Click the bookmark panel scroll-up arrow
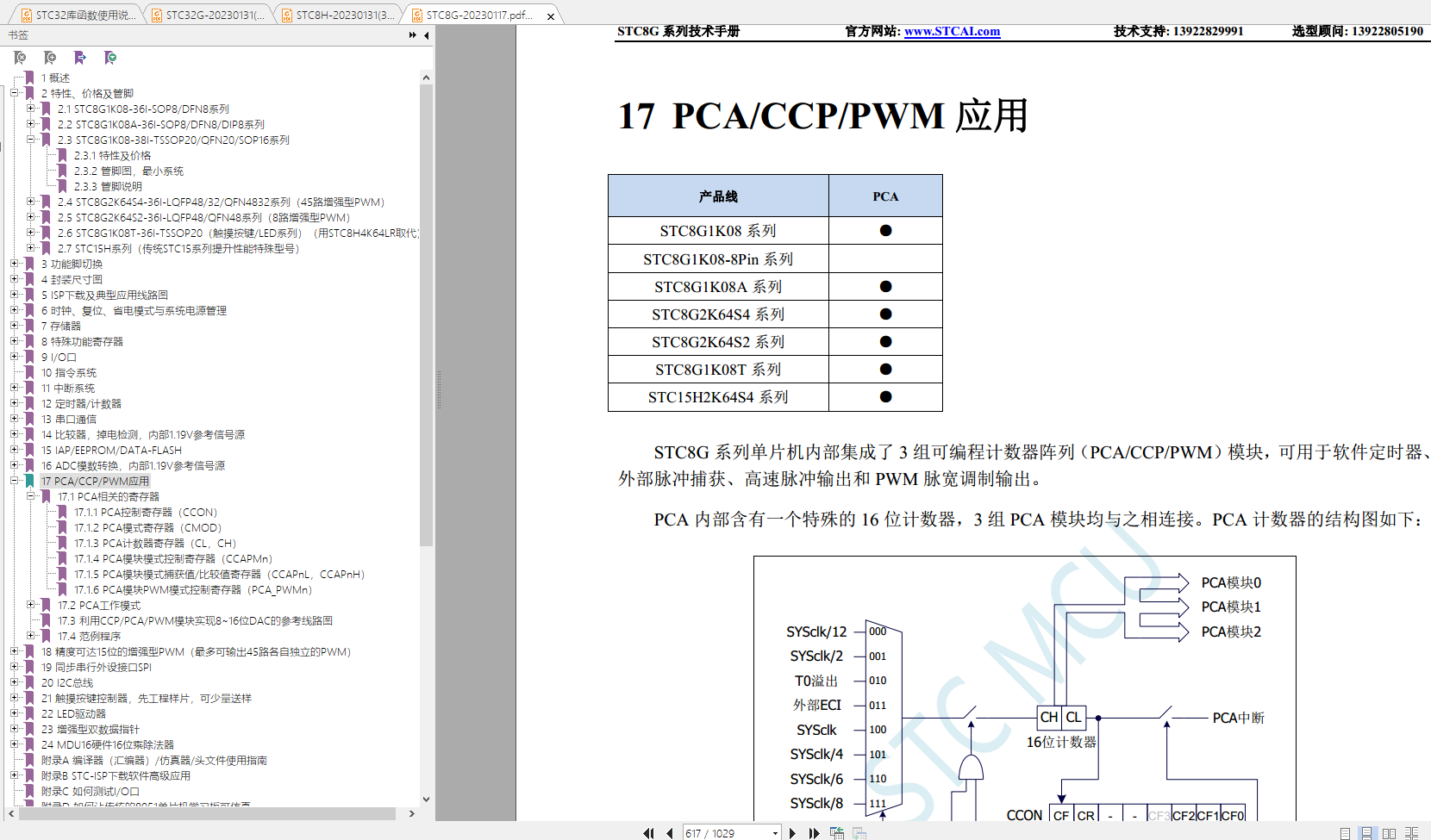This screenshot has height=840, width=1431. click(426, 78)
